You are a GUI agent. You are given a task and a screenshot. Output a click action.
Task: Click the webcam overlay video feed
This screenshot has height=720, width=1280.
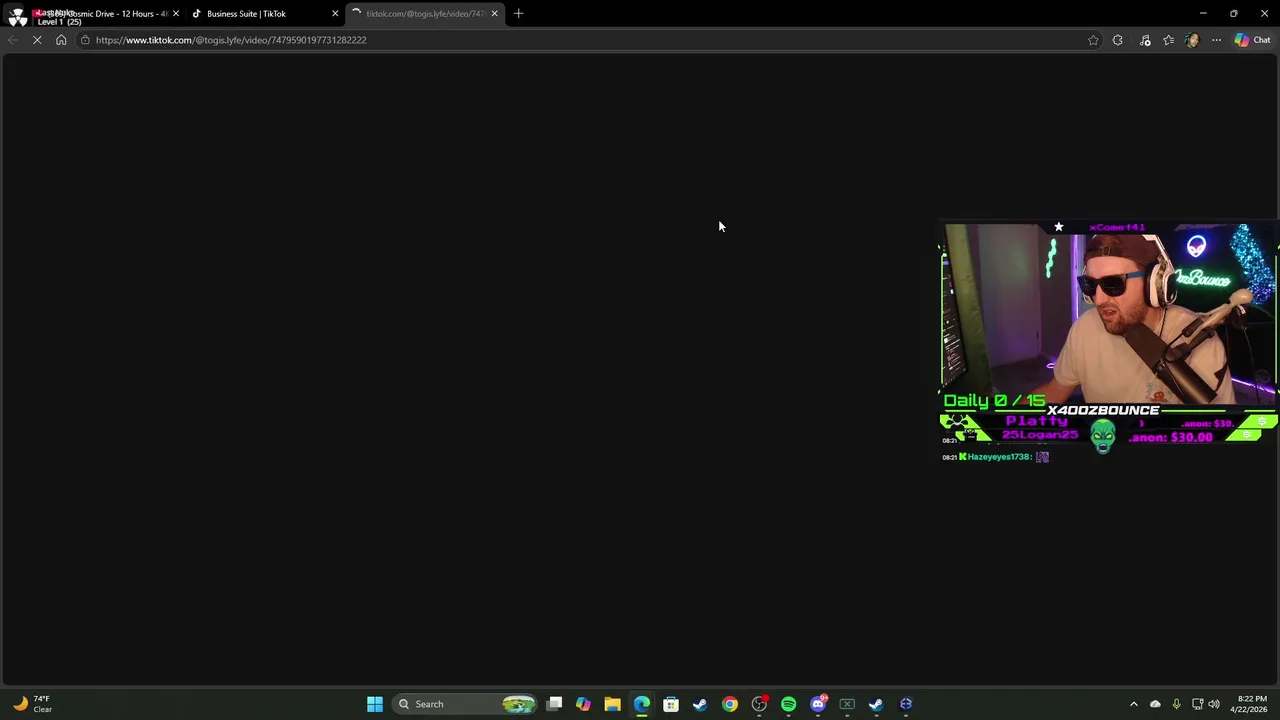point(1108,314)
